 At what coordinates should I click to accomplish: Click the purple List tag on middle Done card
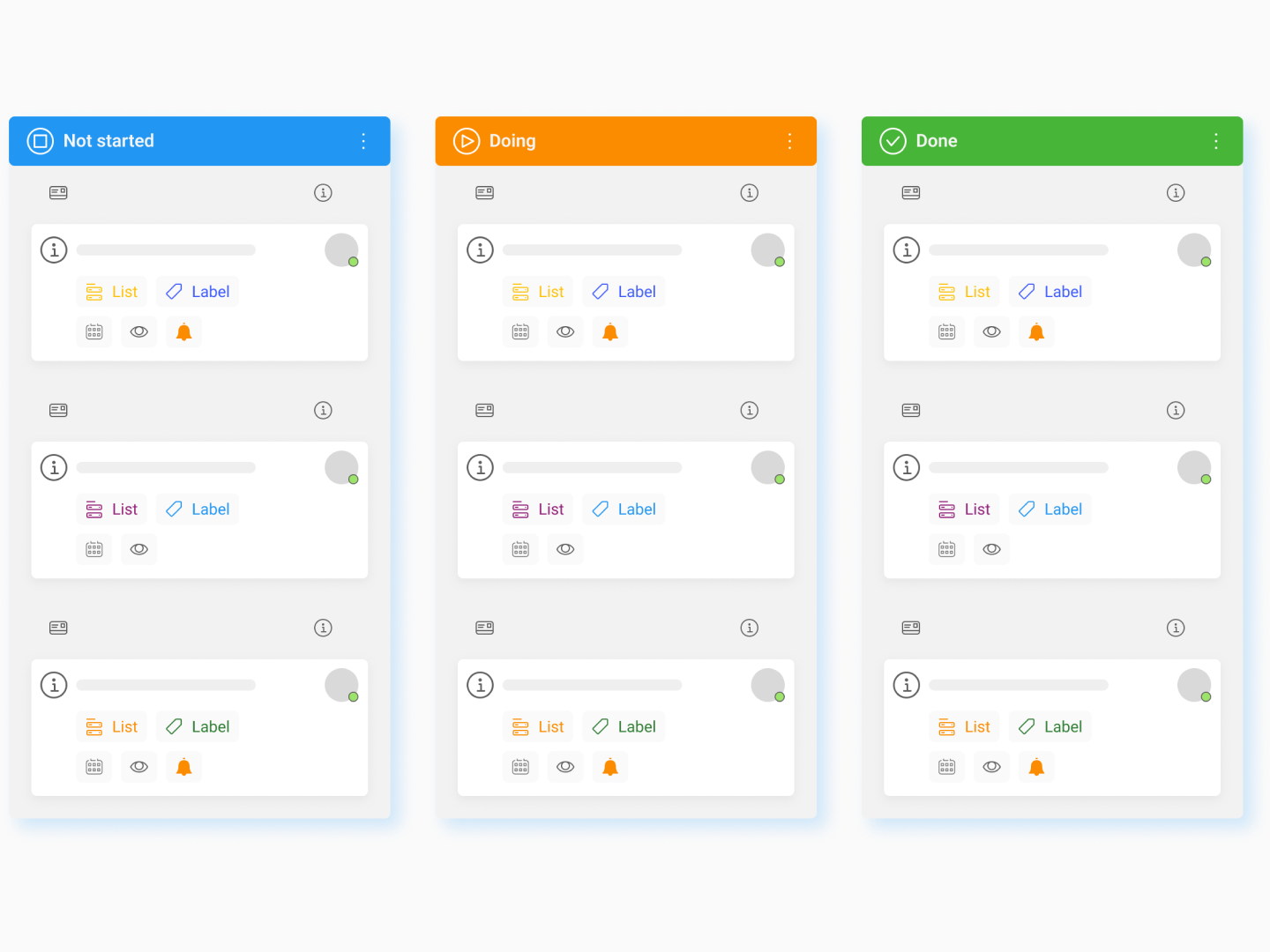(x=964, y=509)
